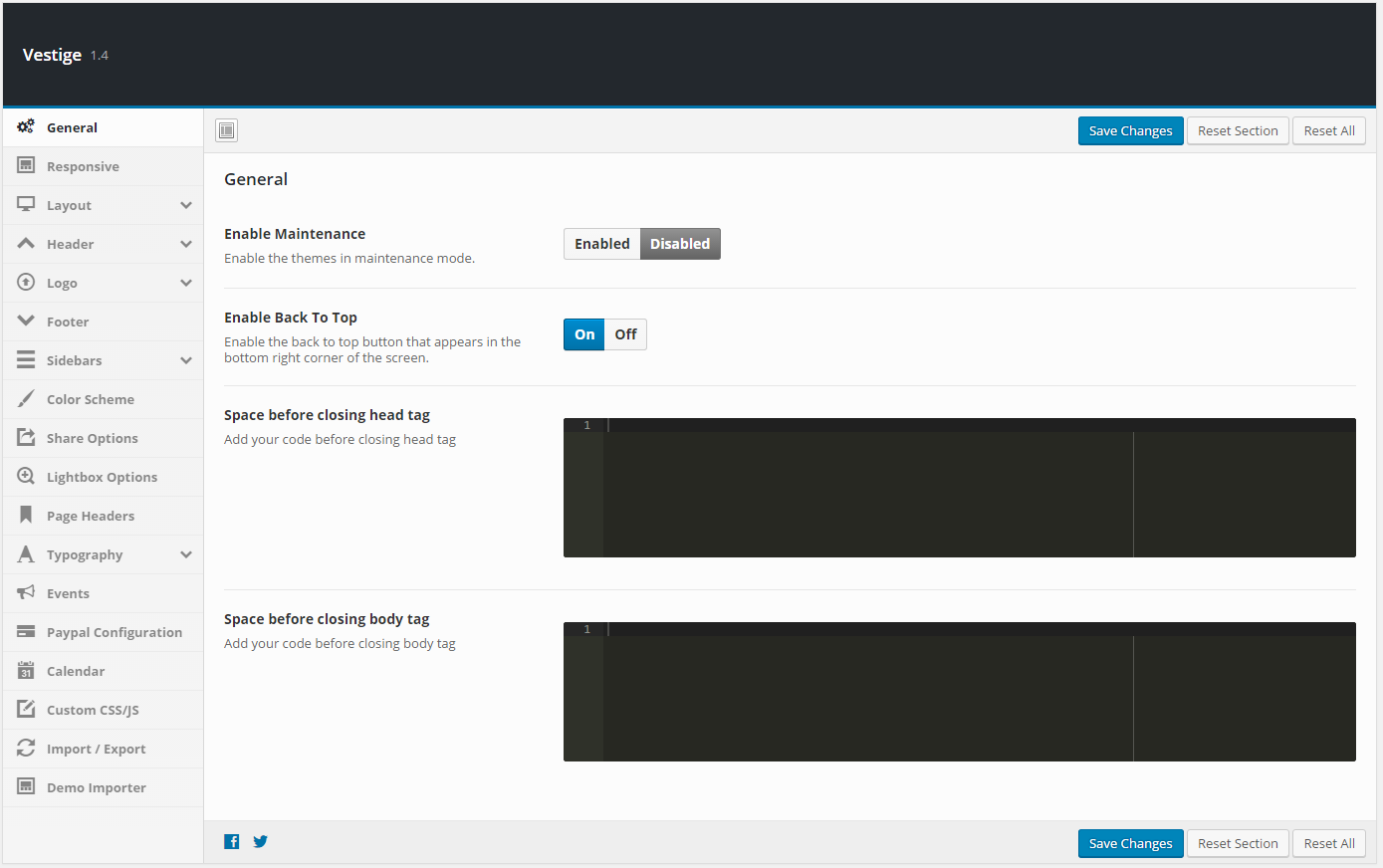Click the Import / Export refresh icon
Screen dimensions: 1383x868
[26, 749]
